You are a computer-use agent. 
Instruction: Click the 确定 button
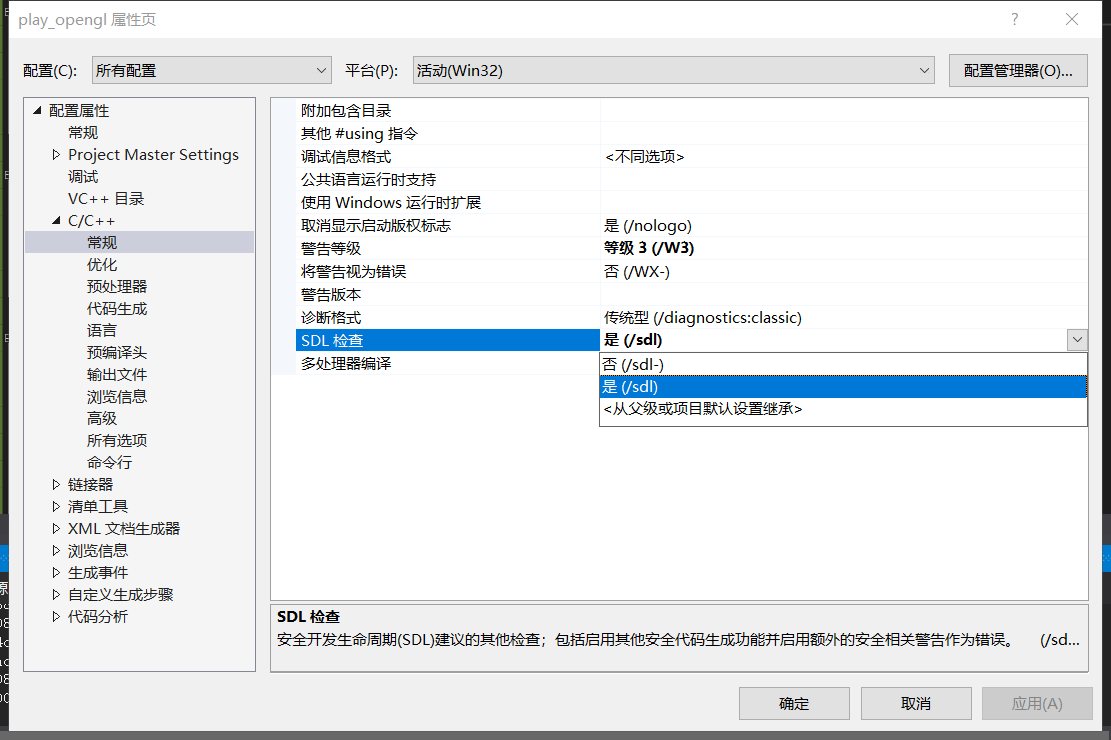click(793, 703)
